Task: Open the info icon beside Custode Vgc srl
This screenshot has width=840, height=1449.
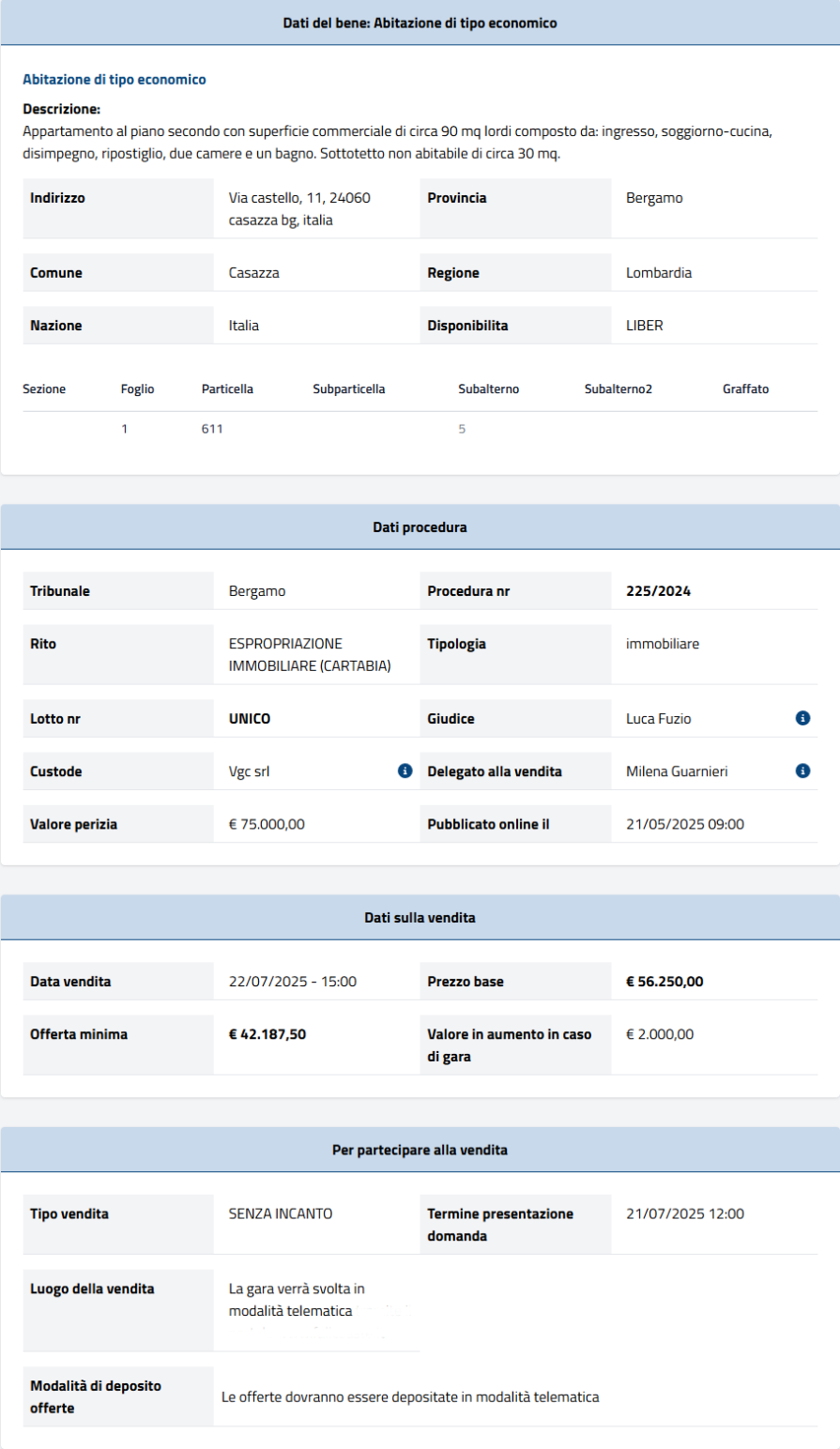Action: click(405, 770)
